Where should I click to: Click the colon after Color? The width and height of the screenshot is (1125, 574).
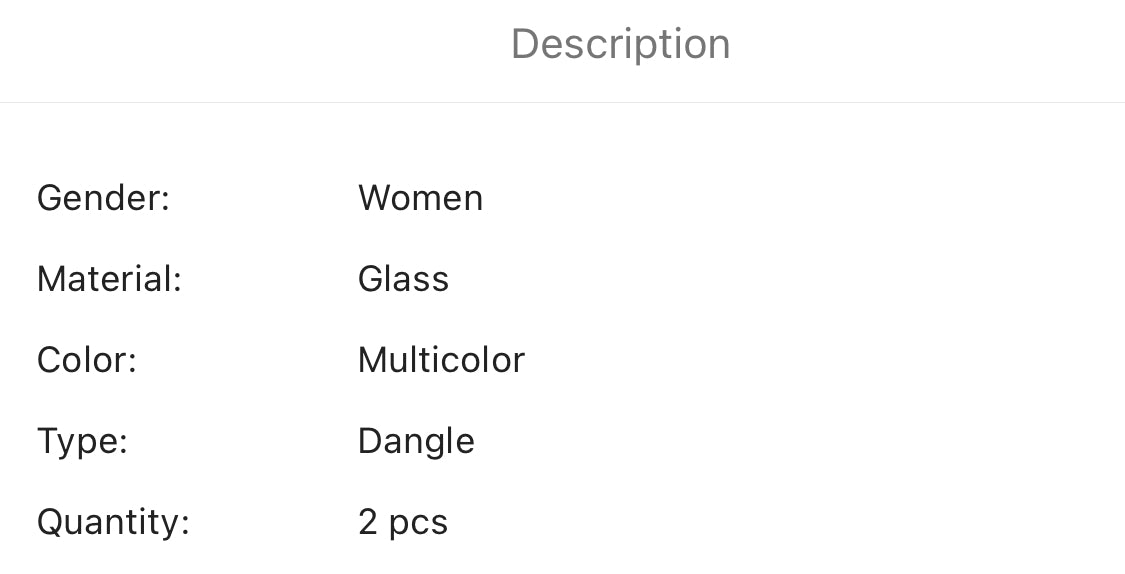[132, 364]
